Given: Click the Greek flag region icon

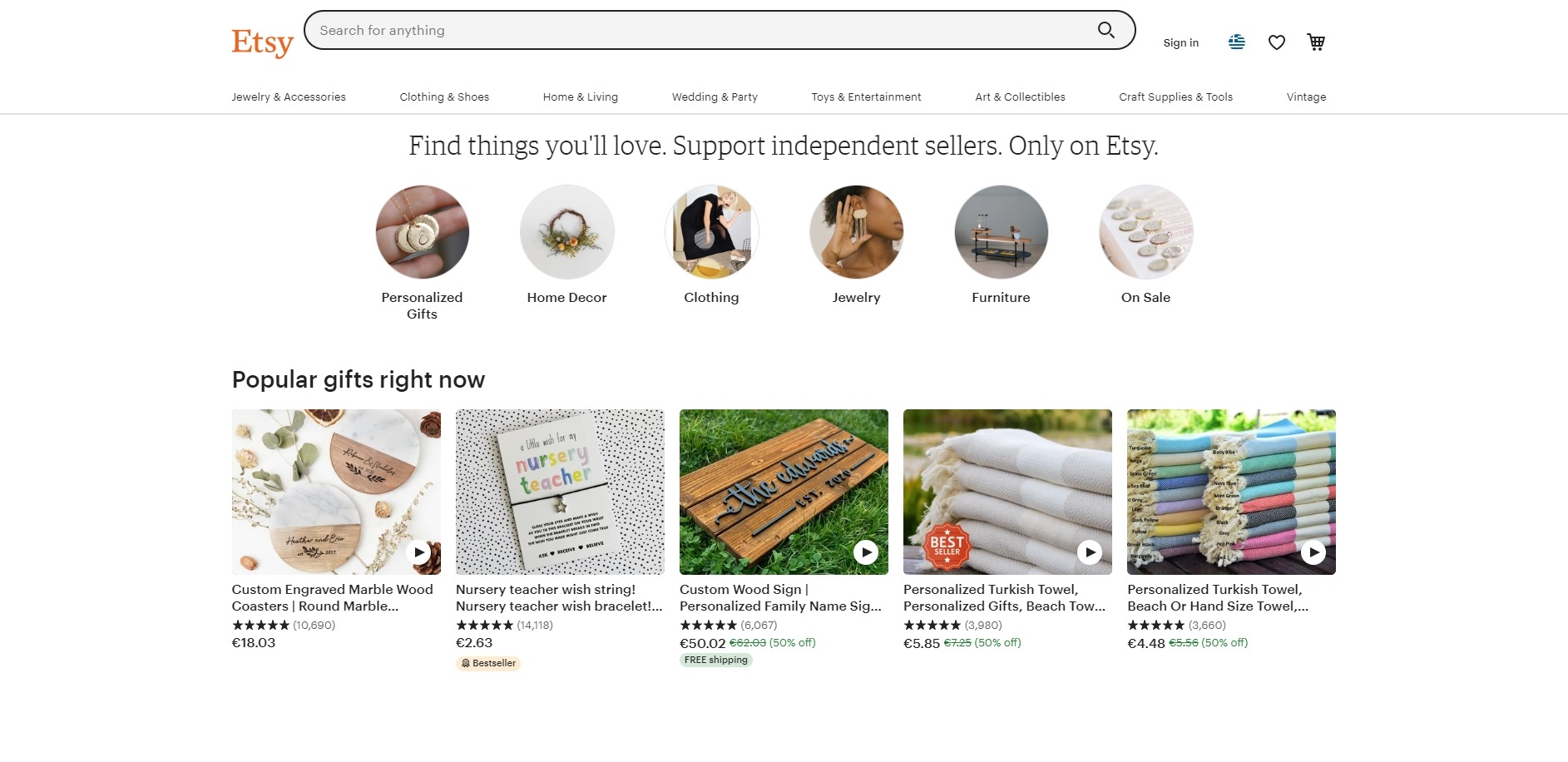Looking at the screenshot, I should 1236,42.
